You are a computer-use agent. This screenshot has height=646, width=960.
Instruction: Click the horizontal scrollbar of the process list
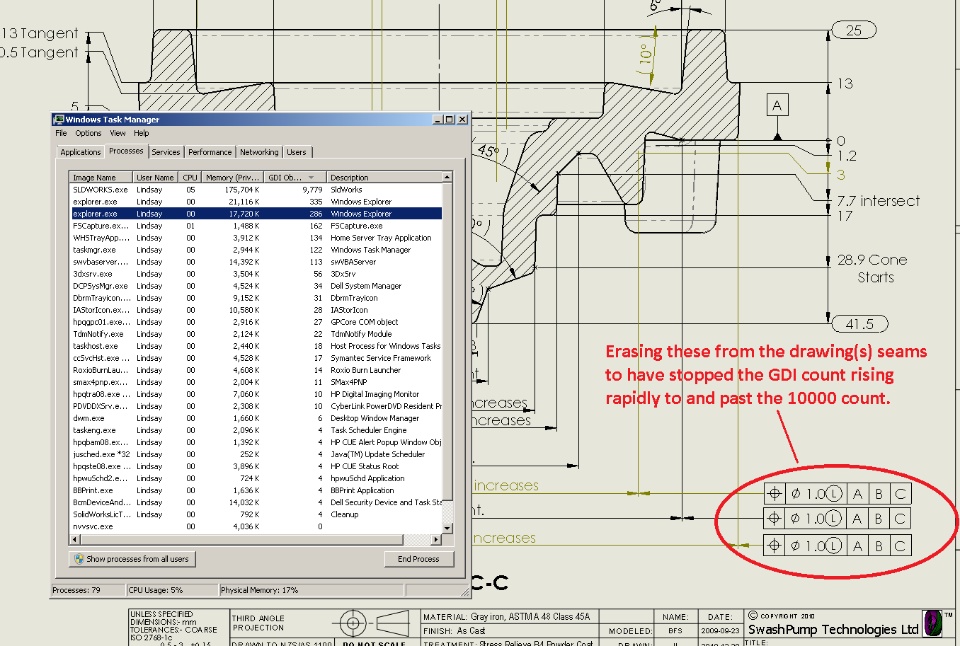pos(255,539)
